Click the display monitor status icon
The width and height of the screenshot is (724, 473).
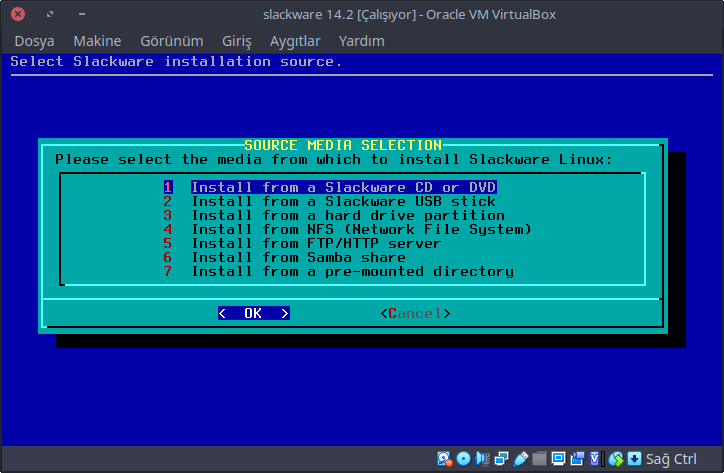(x=558, y=459)
